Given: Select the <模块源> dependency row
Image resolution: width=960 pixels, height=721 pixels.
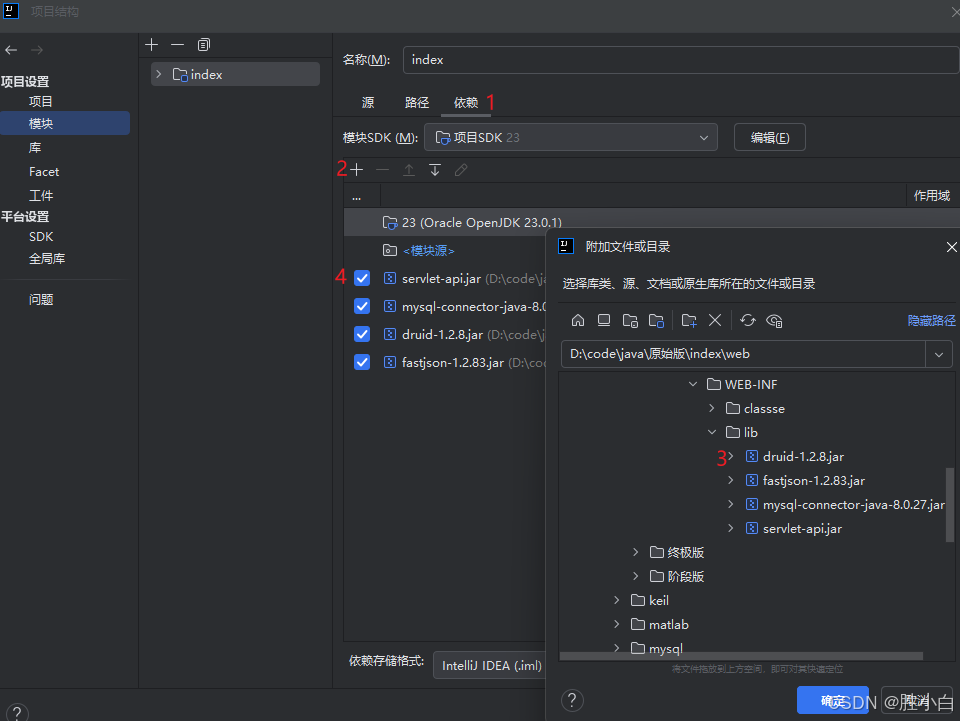Looking at the screenshot, I should point(429,250).
